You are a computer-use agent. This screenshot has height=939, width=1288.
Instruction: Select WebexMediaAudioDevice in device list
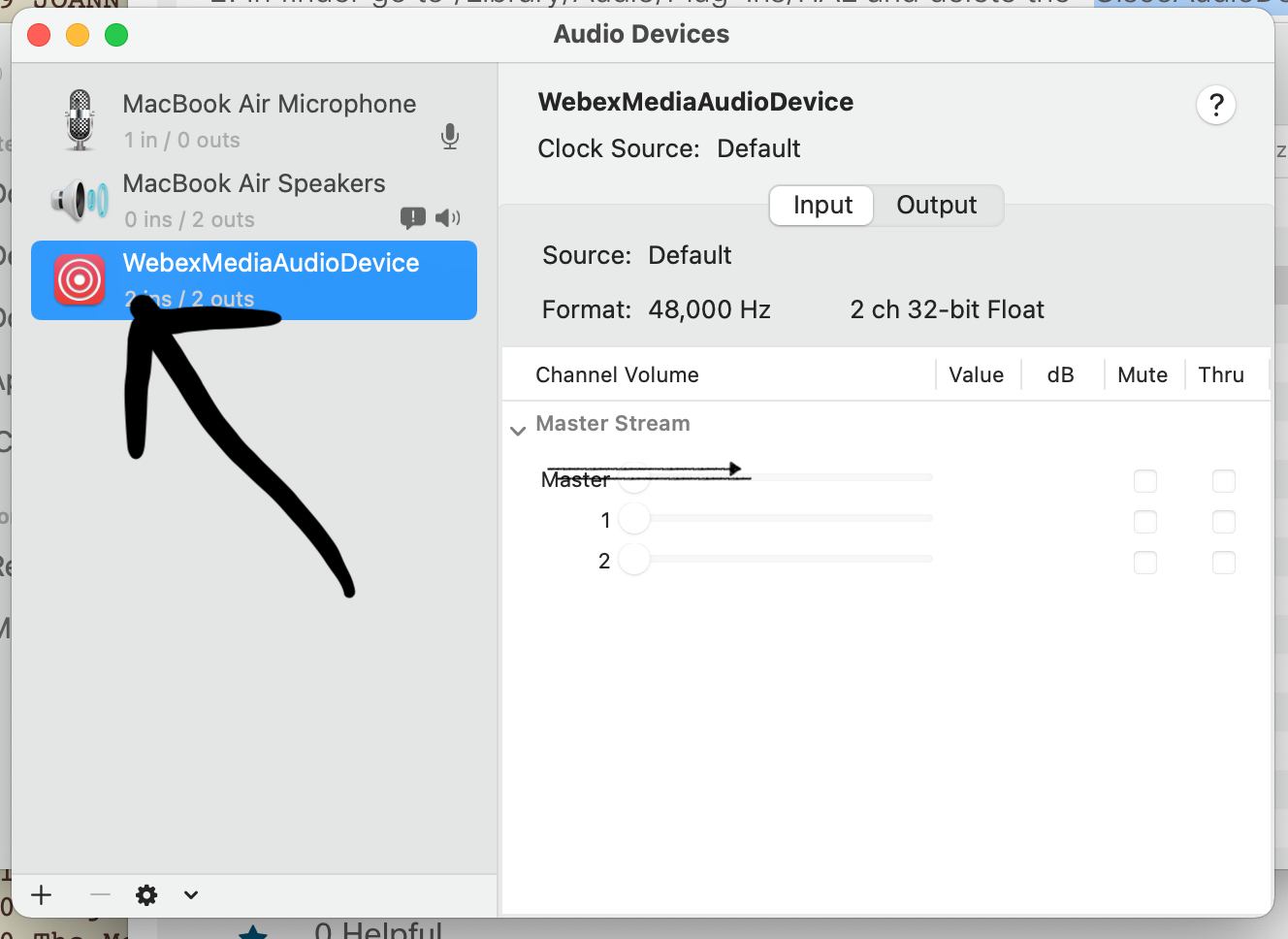254,279
